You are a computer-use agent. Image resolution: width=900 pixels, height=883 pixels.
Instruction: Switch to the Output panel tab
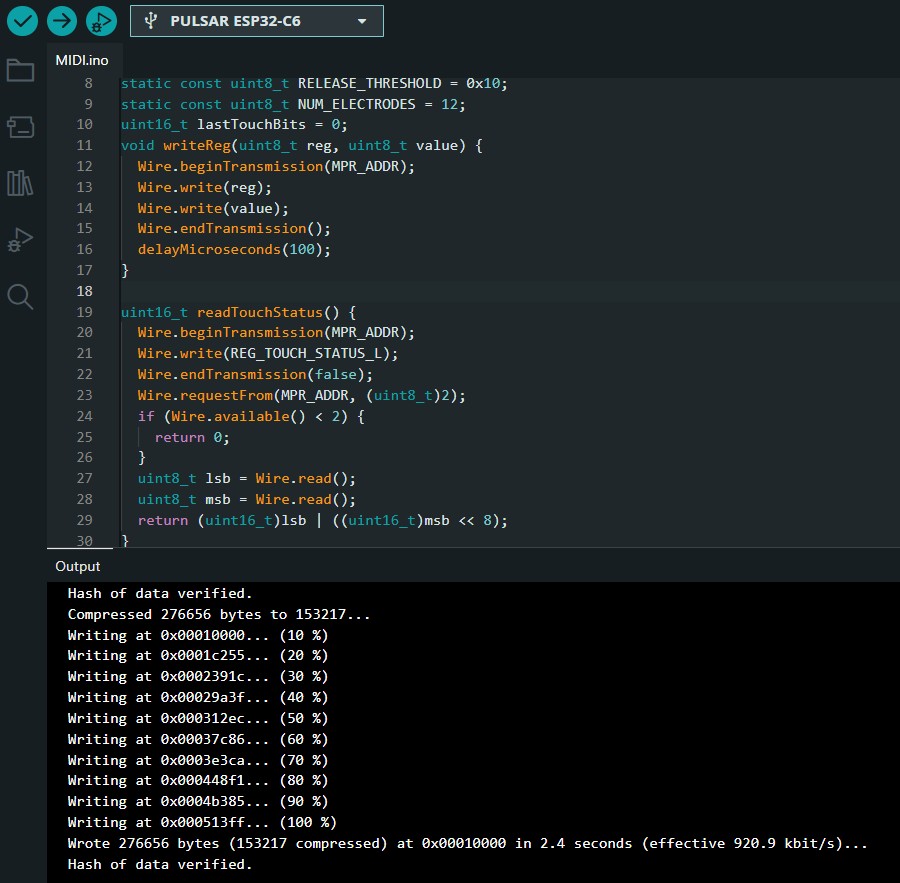click(x=77, y=566)
